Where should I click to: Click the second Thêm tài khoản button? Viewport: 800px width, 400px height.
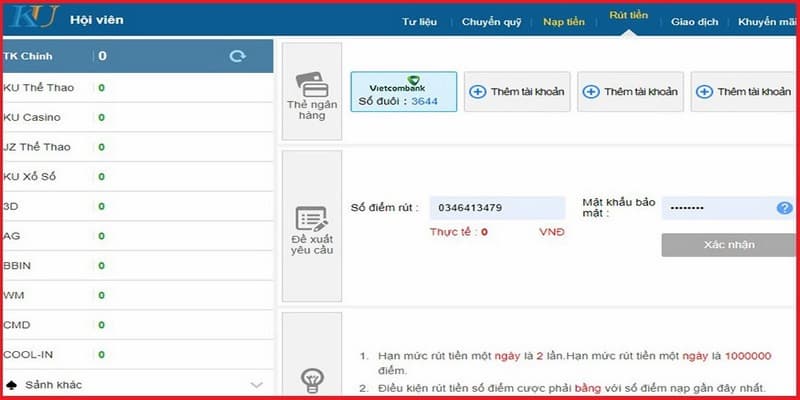631,92
